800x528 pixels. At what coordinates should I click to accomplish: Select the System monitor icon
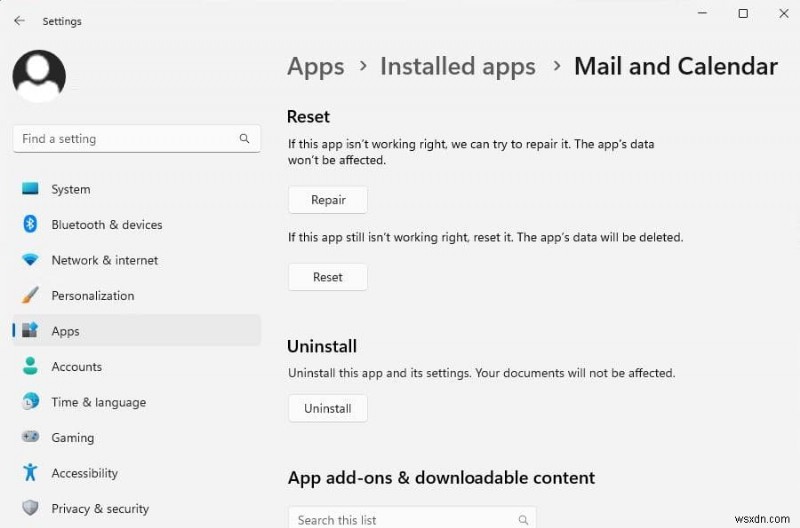(30, 189)
